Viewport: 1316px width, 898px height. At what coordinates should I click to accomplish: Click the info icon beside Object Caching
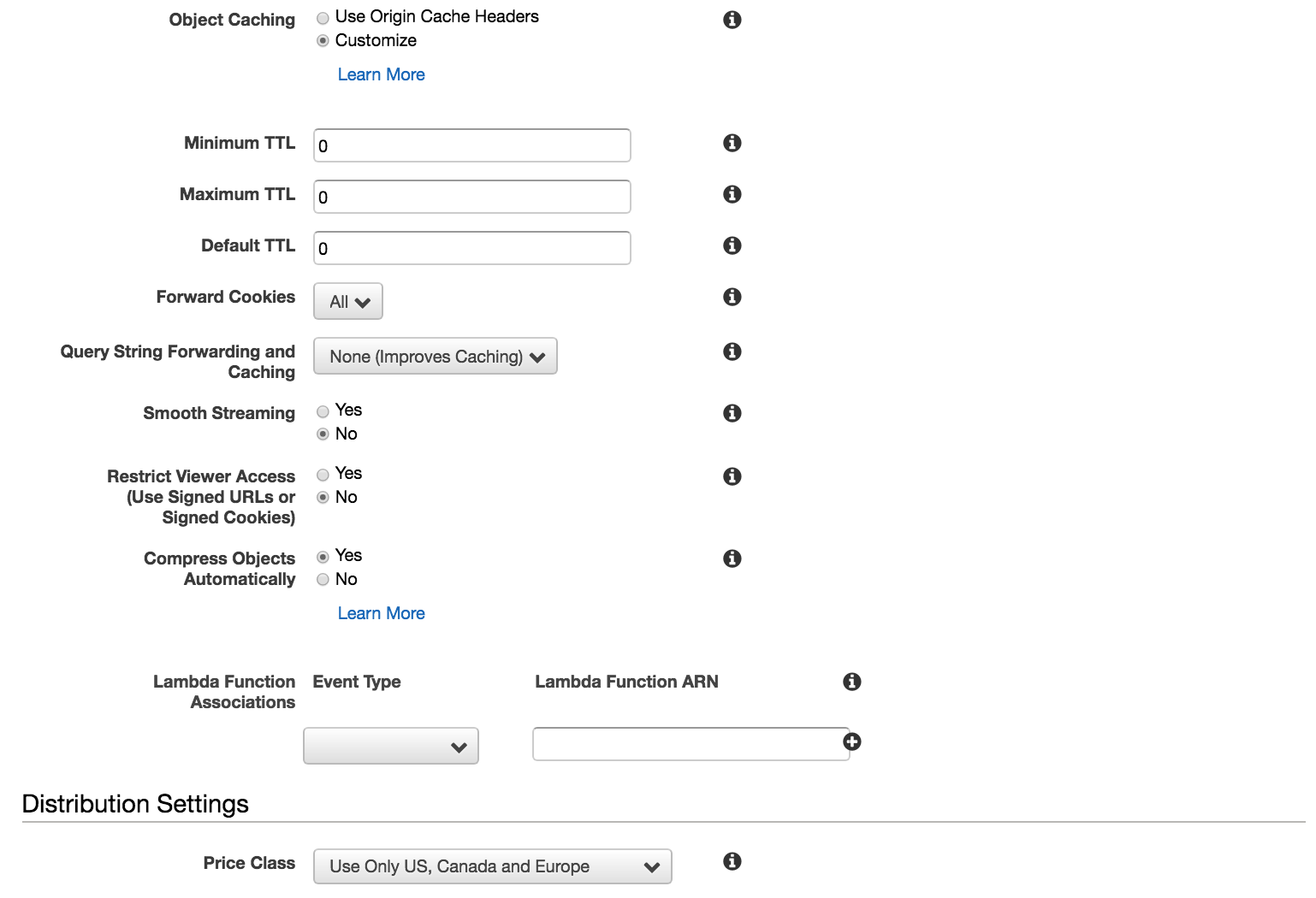click(732, 20)
